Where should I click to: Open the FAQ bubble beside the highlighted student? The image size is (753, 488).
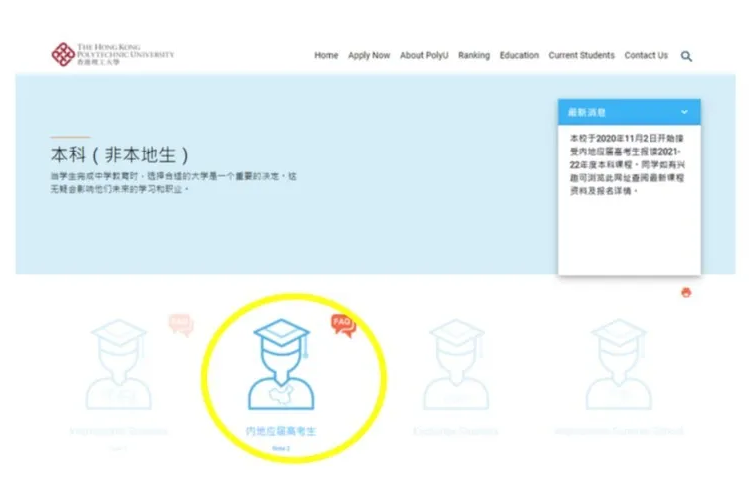[343, 323]
